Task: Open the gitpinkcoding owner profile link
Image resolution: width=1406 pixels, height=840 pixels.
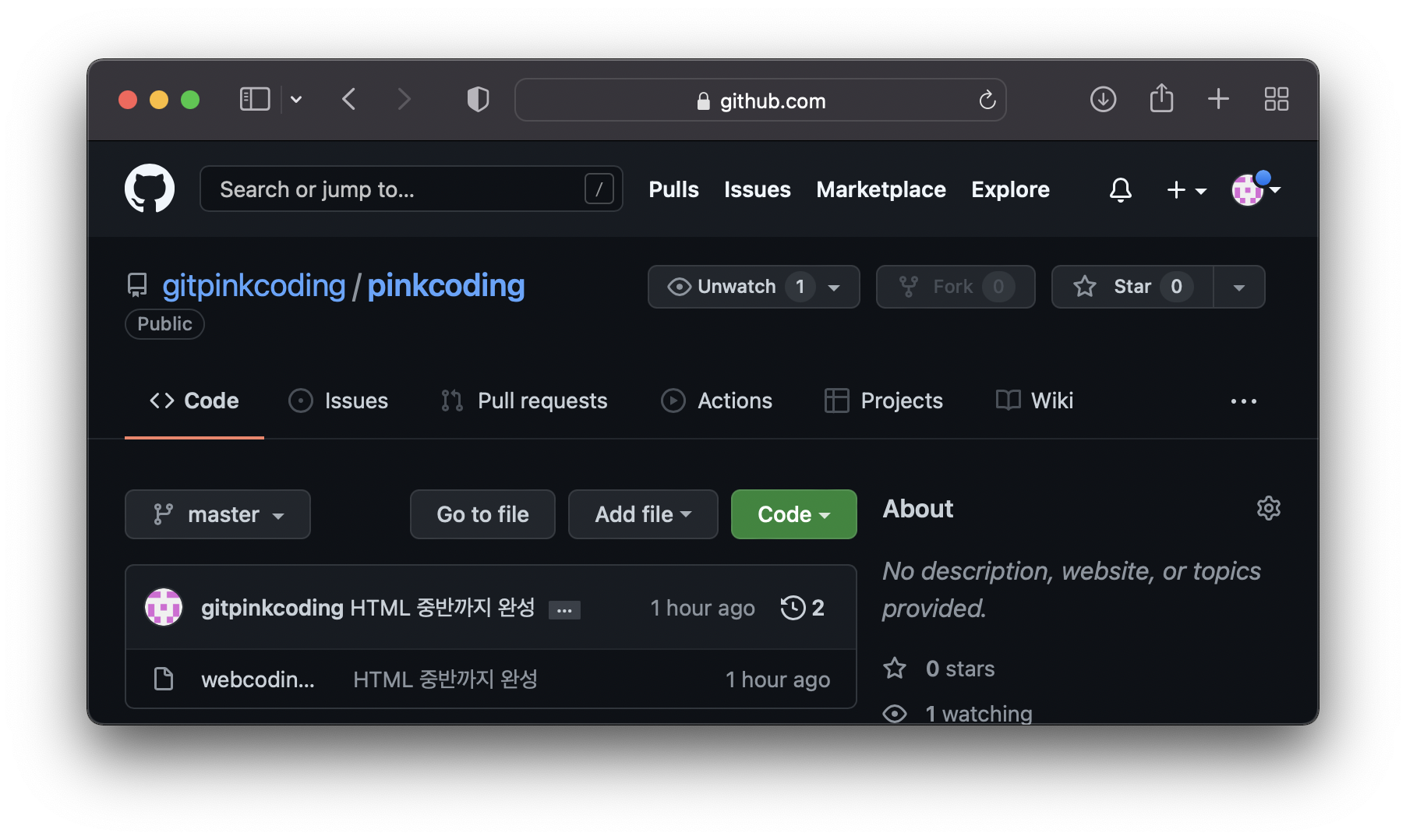Action: (x=253, y=286)
